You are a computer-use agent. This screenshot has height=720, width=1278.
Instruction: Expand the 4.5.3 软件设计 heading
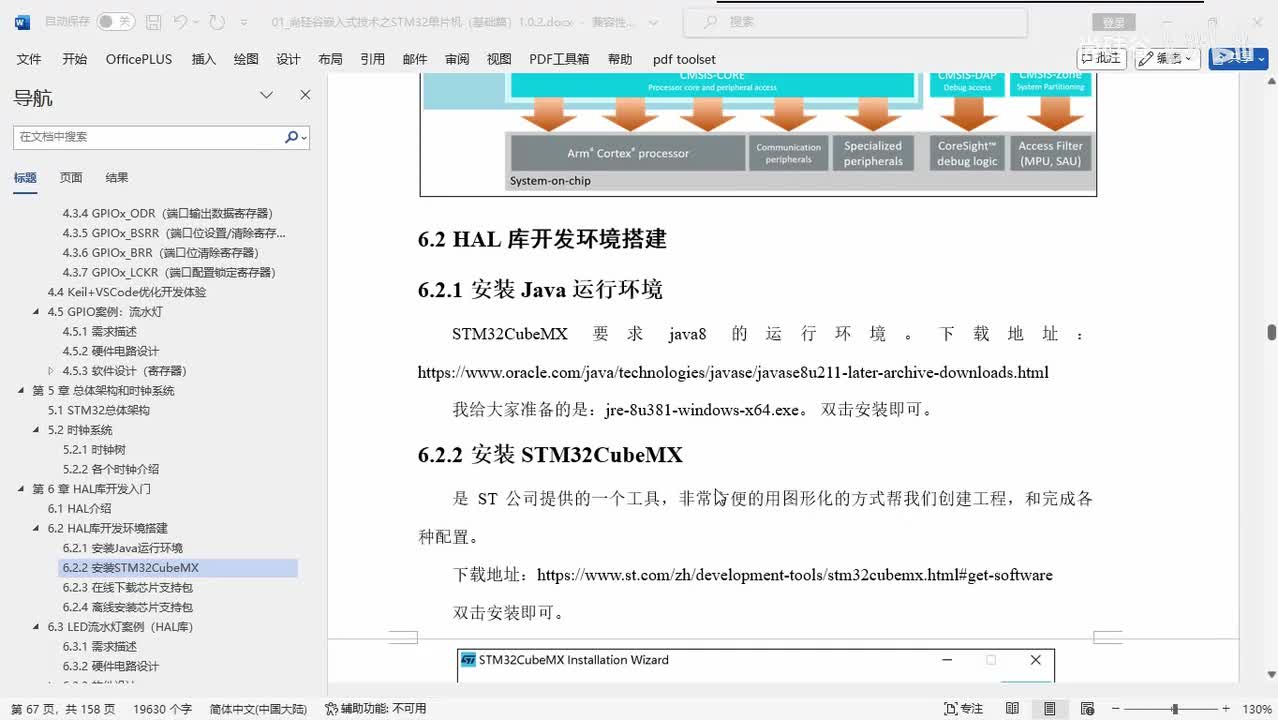coord(52,371)
